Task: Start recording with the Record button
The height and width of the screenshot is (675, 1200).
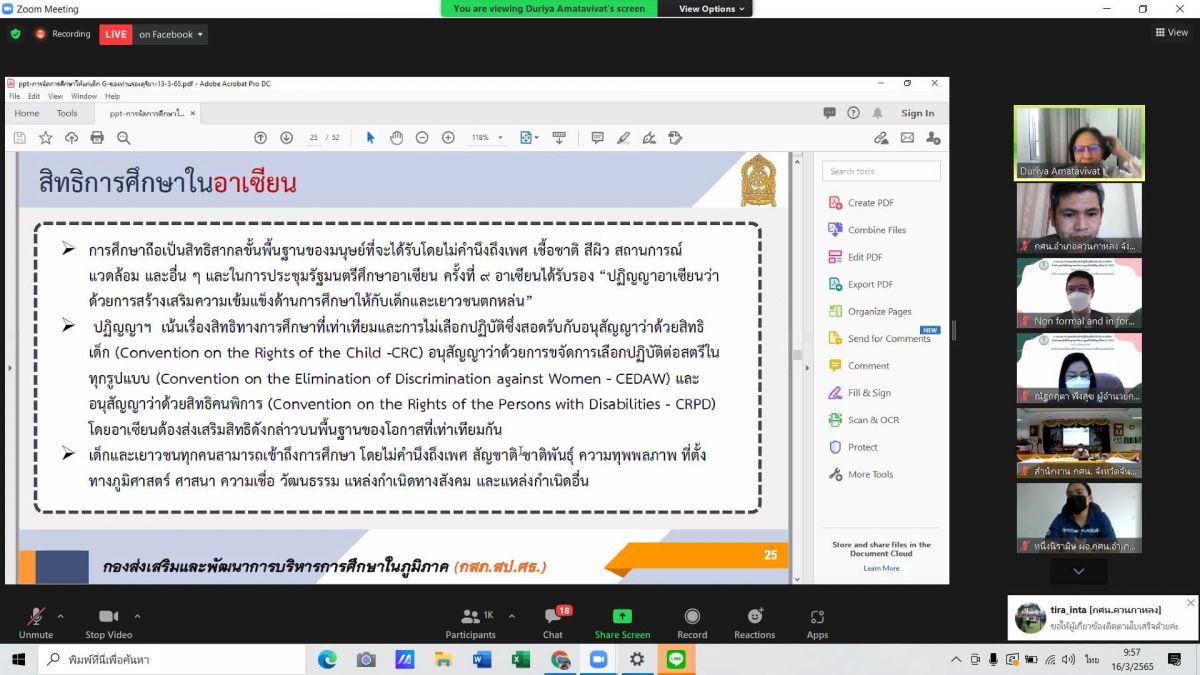Action: click(x=692, y=622)
